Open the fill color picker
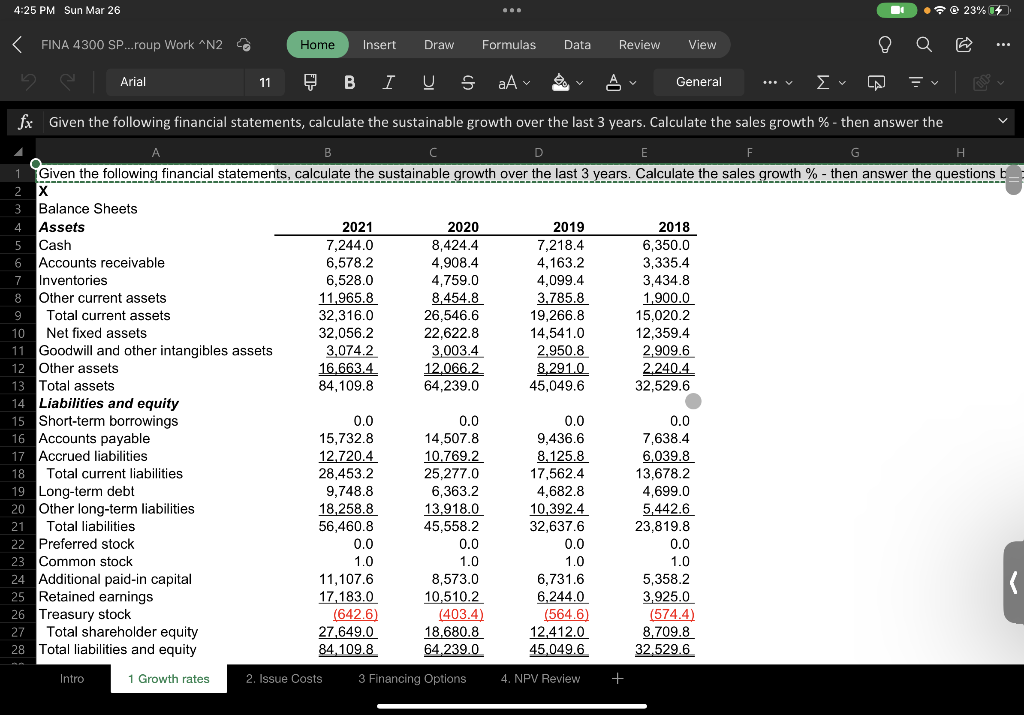Viewport: 1024px width, 715px height. coord(566,82)
